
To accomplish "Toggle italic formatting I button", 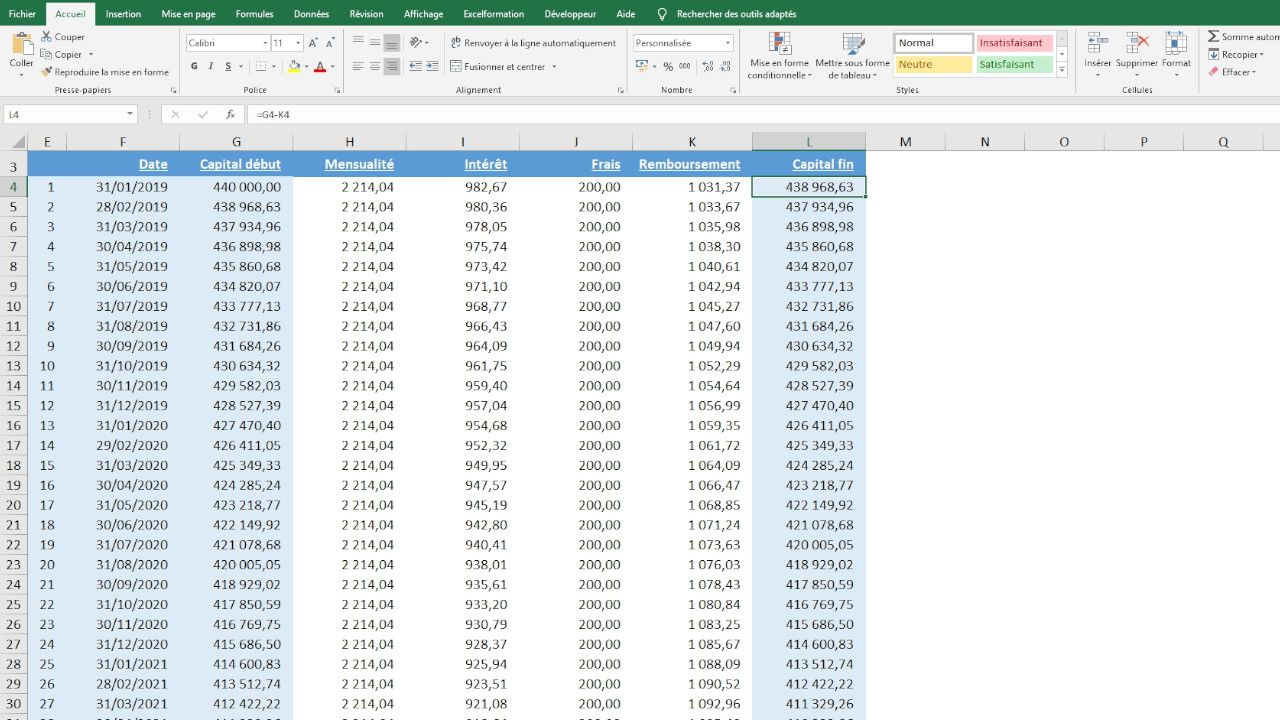I will 211,66.
